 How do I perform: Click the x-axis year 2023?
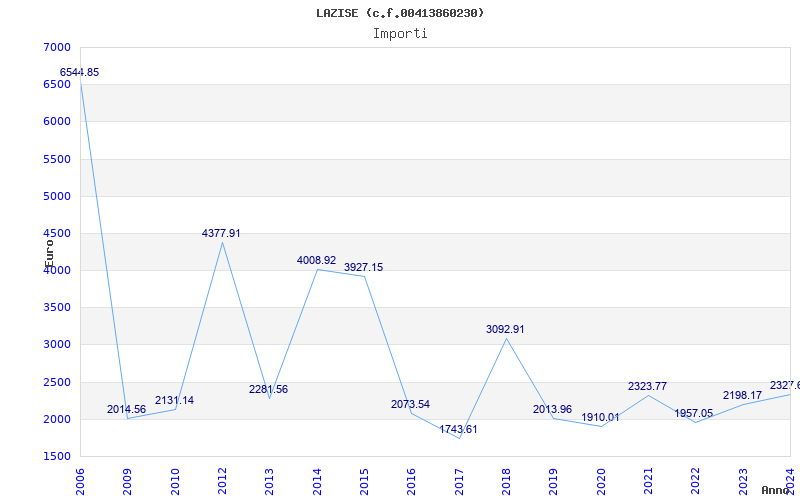coord(743,482)
